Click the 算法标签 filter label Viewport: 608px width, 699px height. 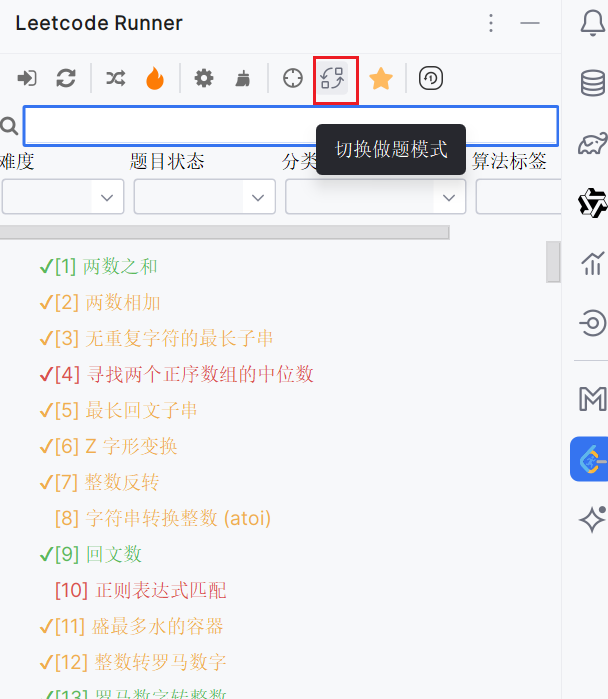click(x=509, y=161)
